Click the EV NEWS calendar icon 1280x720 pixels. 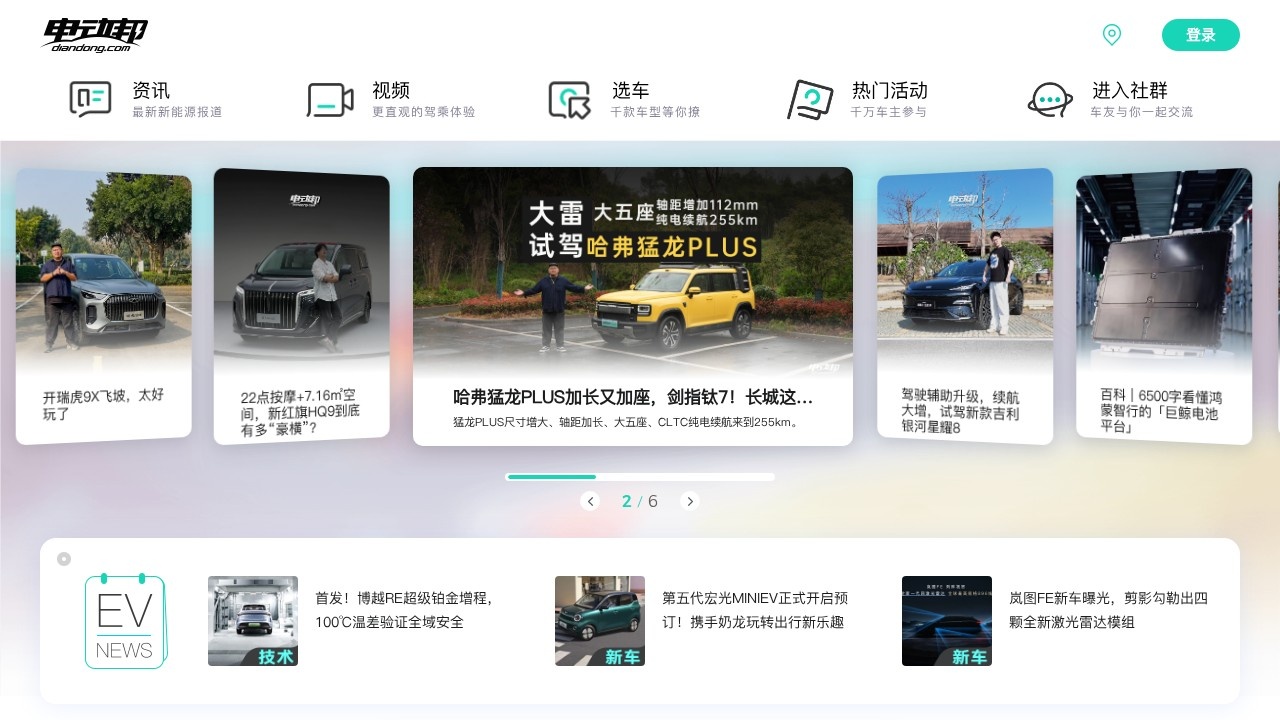125,621
